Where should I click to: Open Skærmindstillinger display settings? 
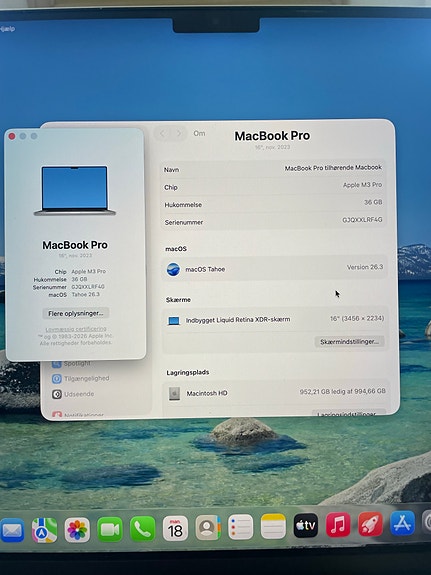click(x=349, y=342)
